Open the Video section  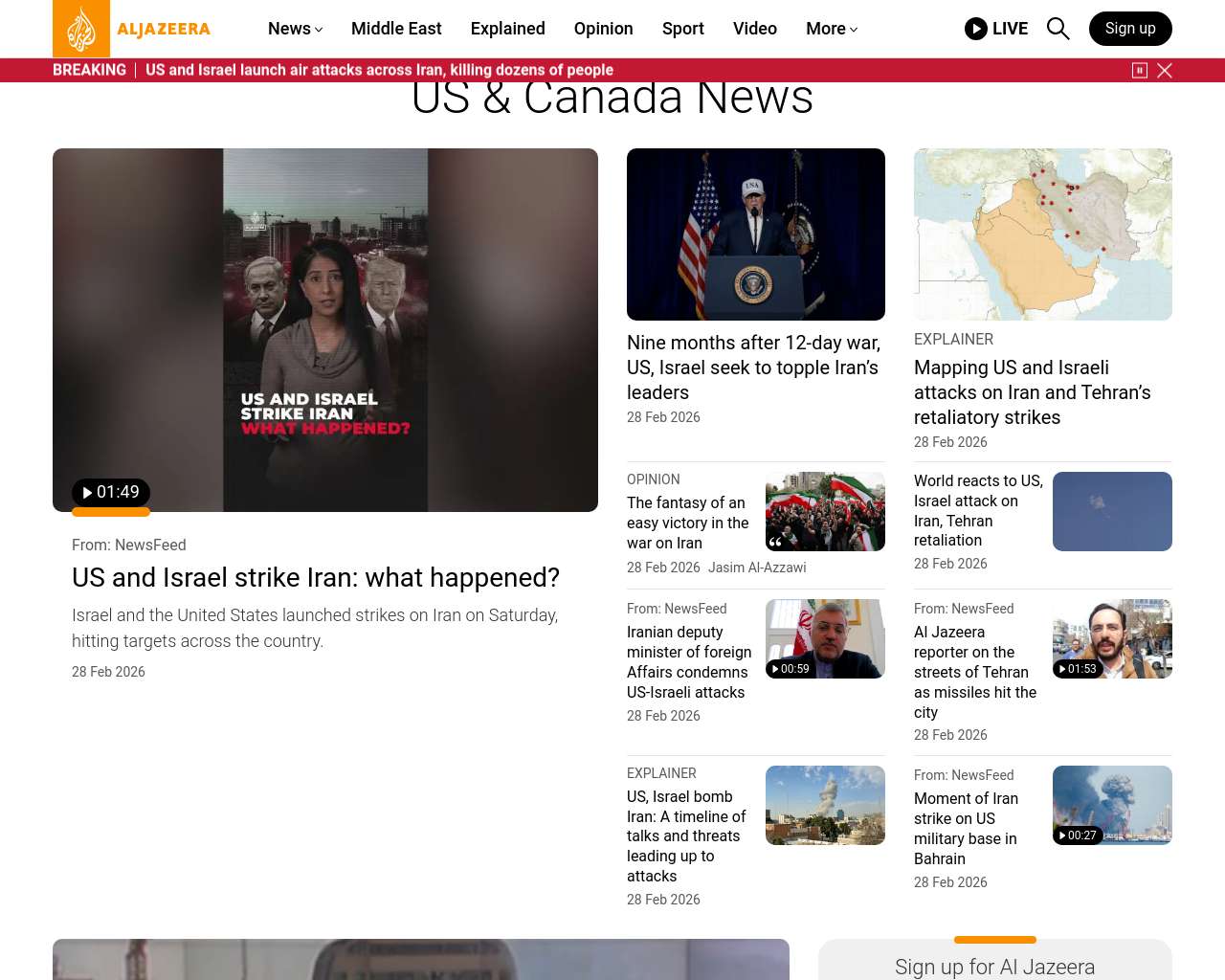point(755,29)
